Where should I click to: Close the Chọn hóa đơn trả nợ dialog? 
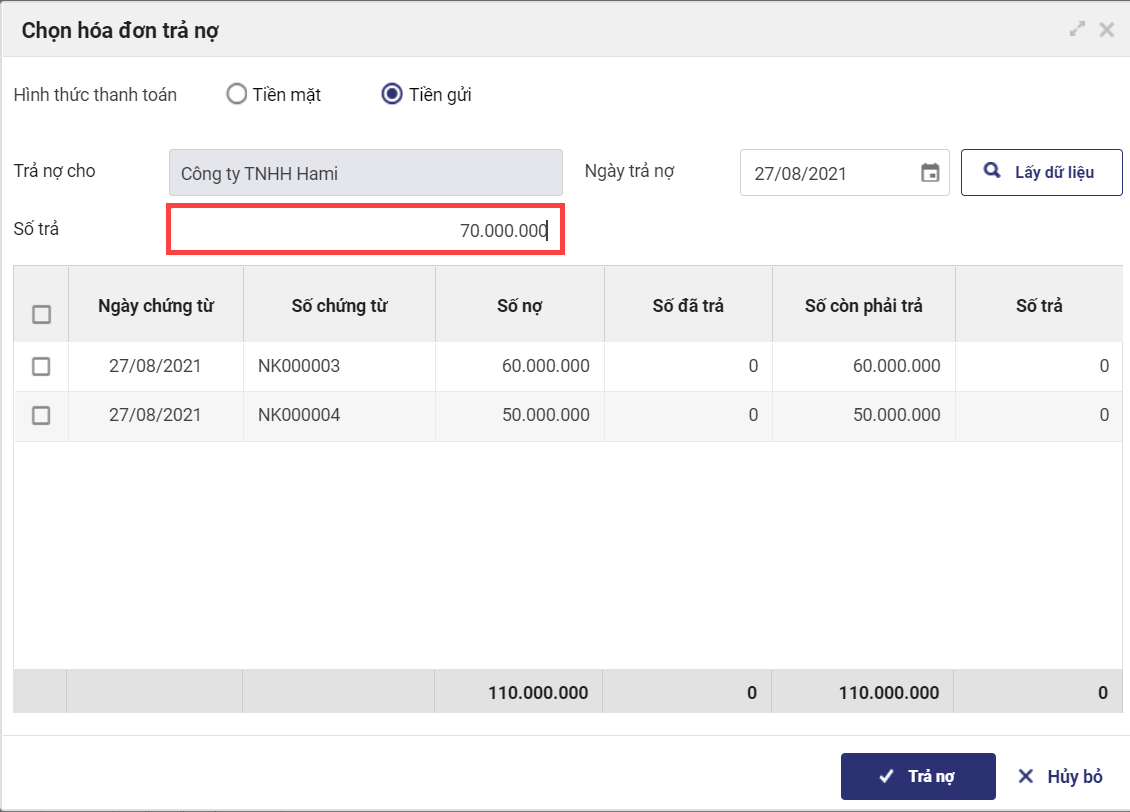[x=1106, y=30]
